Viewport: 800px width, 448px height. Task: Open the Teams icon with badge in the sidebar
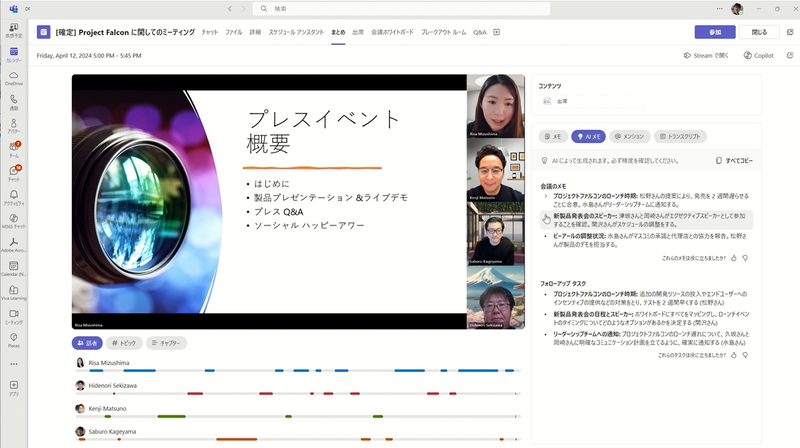(x=14, y=150)
